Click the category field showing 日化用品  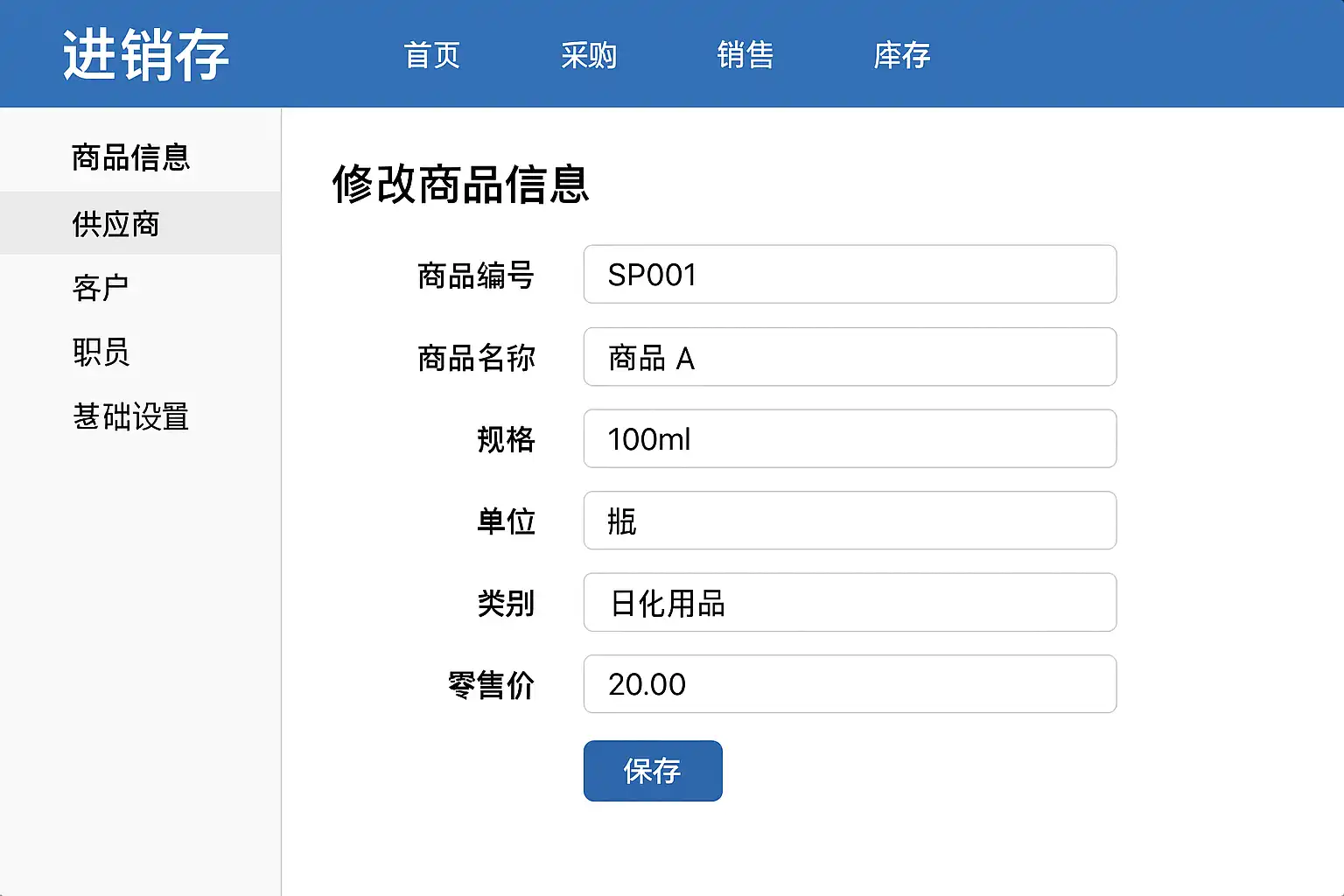point(850,603)
